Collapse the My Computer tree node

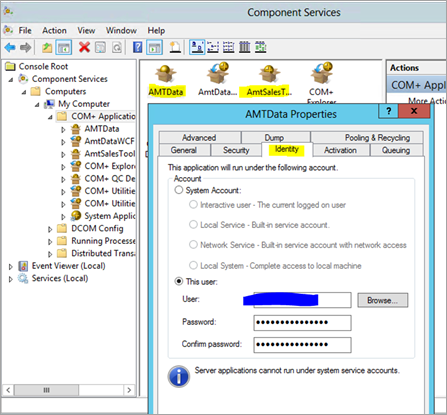pos(37,105)
